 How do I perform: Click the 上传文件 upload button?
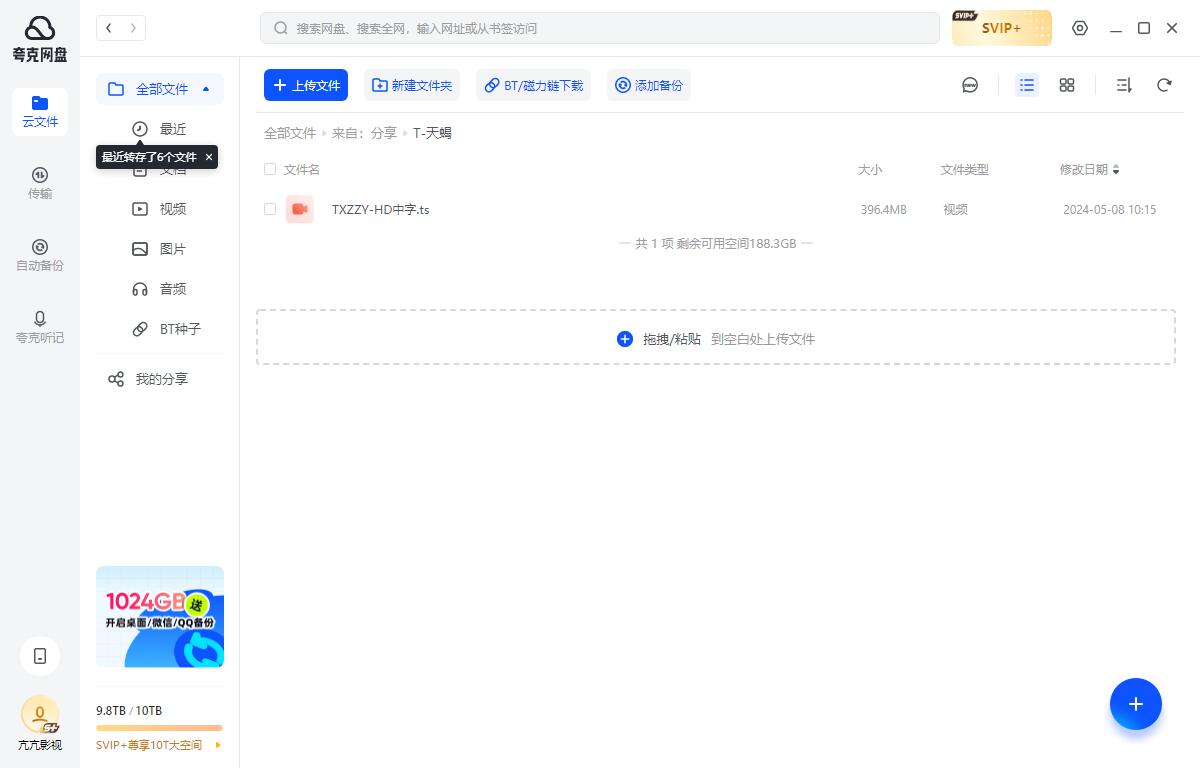click(x=306, y=85)
